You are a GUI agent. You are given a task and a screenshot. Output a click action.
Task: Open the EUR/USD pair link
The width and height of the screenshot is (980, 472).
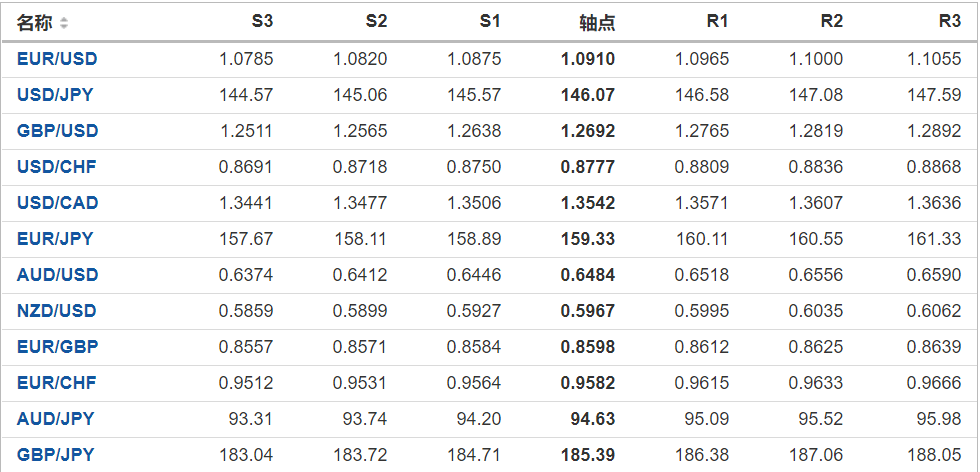57,59
